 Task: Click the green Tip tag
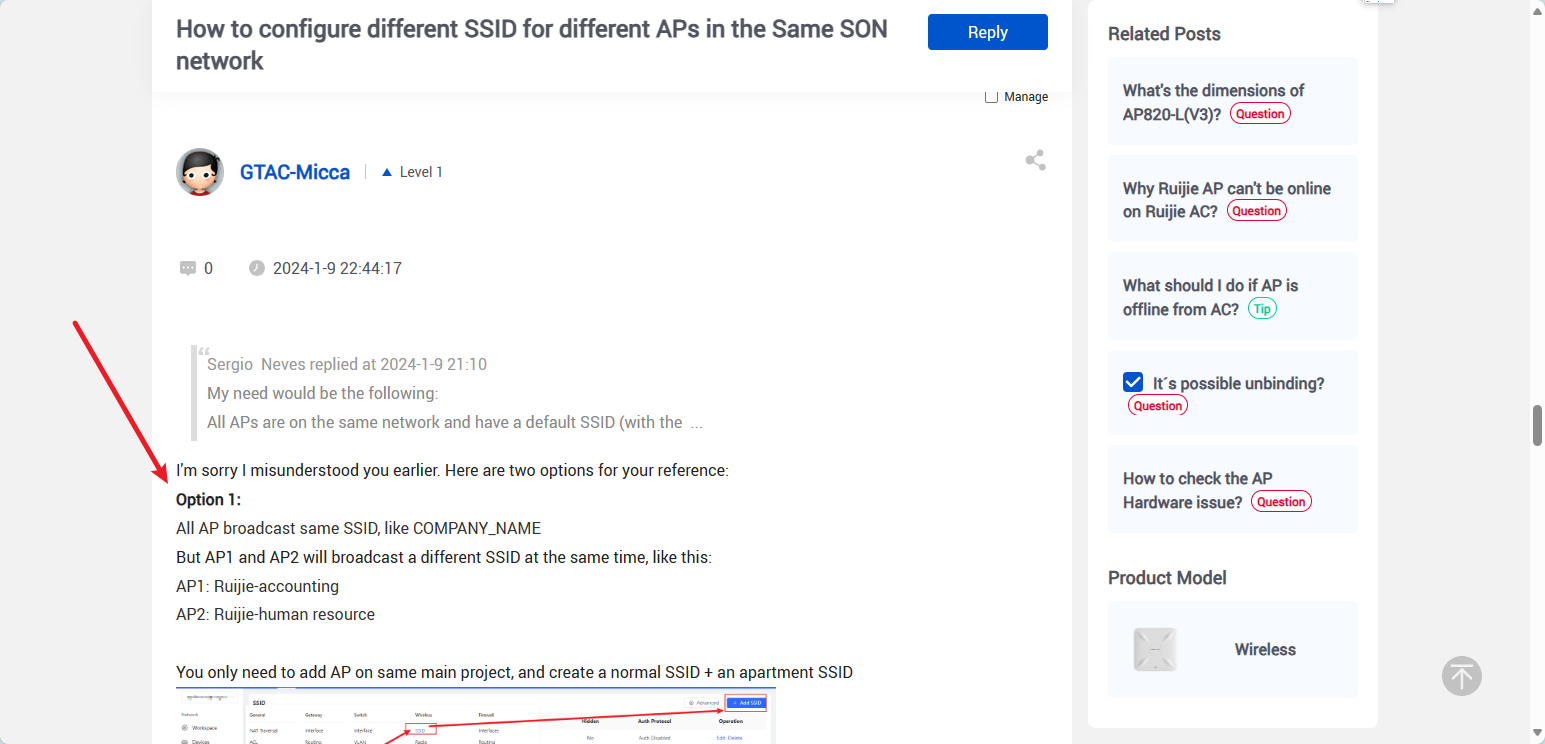pyautogui.click(x=1262, y=309)
